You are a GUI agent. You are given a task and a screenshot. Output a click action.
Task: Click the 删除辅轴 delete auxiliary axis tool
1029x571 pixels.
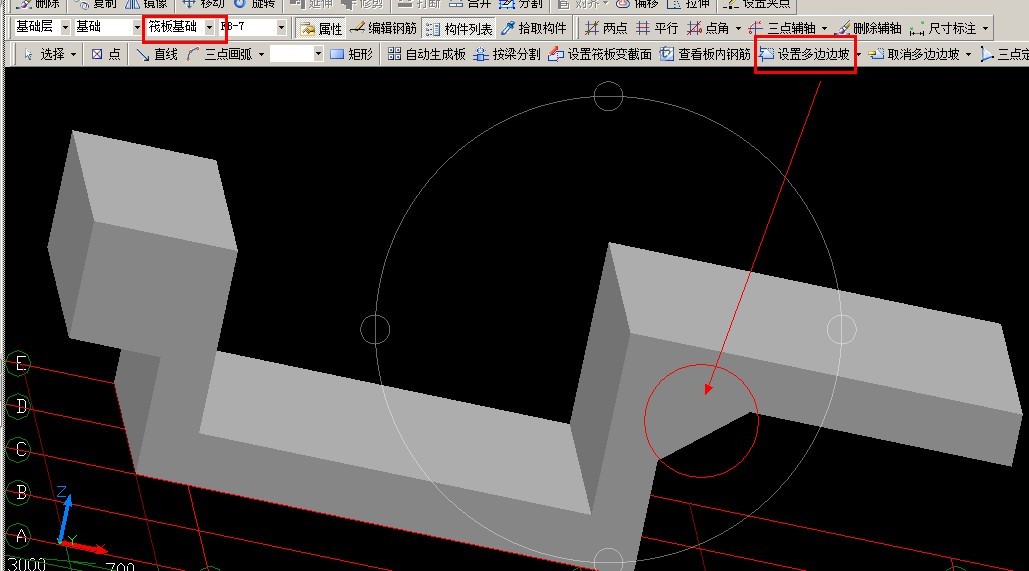click(x=870, y=28)
